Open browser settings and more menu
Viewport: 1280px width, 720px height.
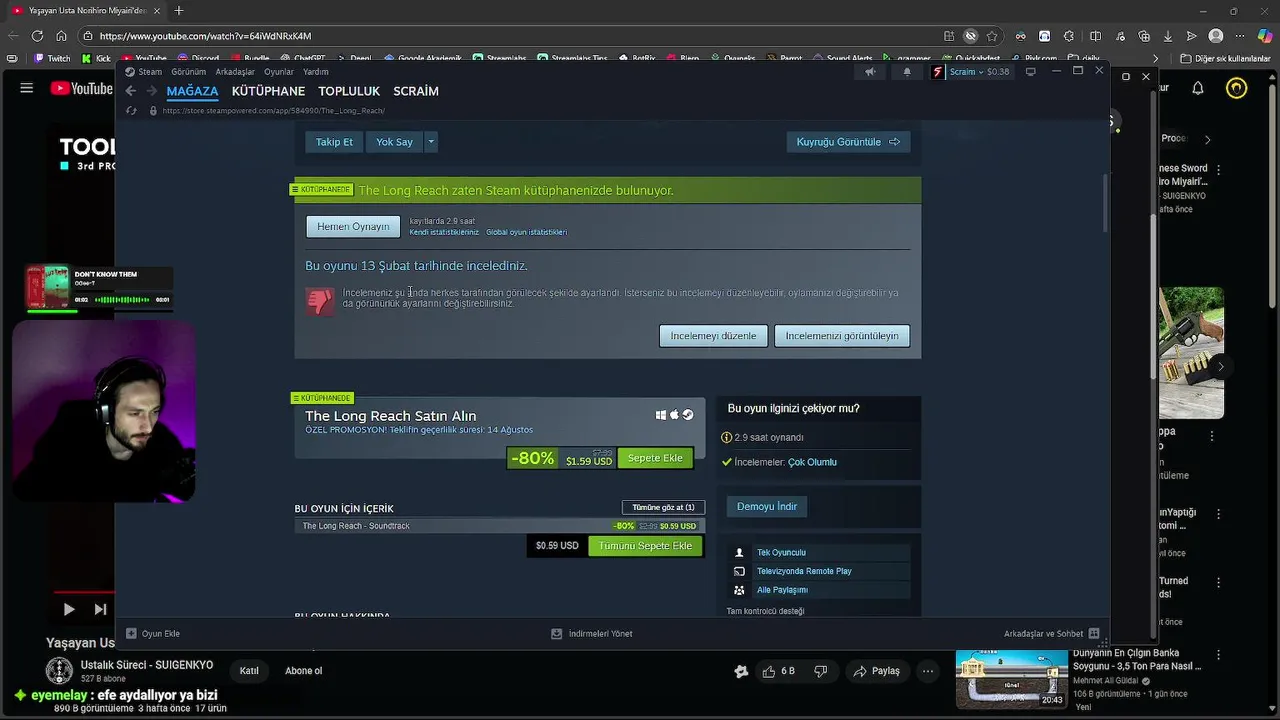click(x=1240, y=36)
